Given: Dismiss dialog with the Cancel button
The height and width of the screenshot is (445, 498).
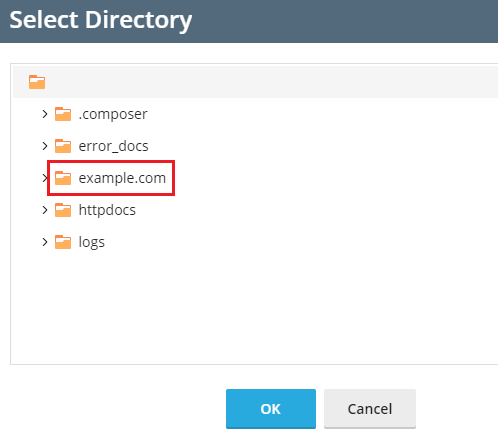Looking at the screenshot, I should 370,409.
